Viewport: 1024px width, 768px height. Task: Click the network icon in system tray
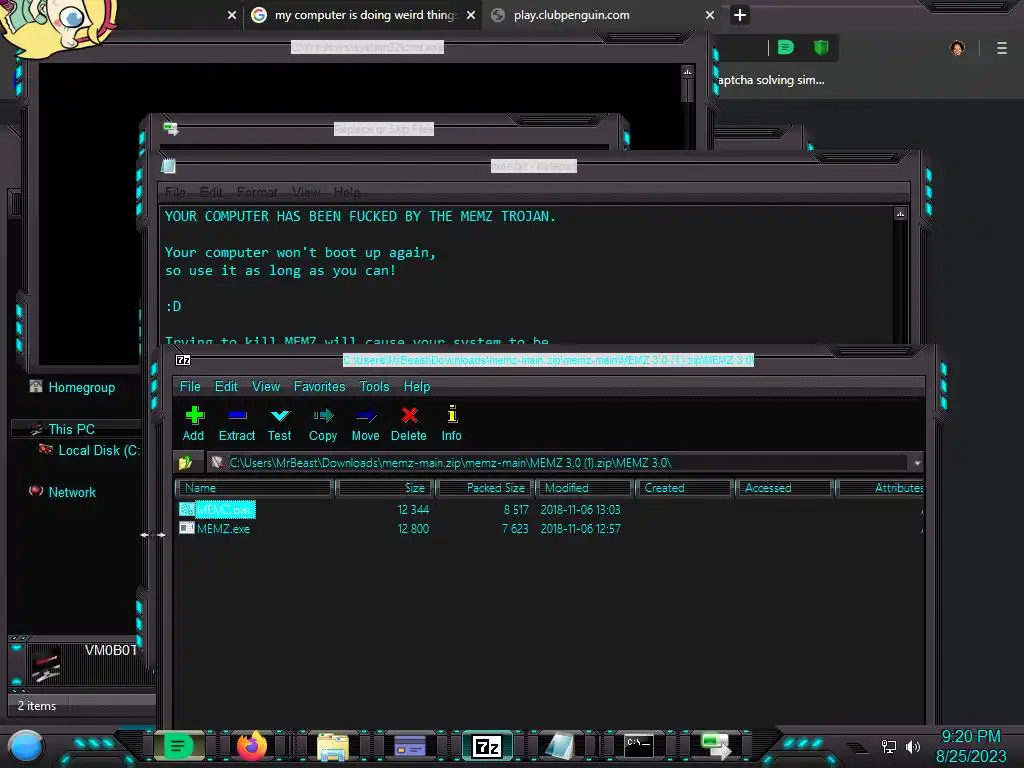(888, 746)
